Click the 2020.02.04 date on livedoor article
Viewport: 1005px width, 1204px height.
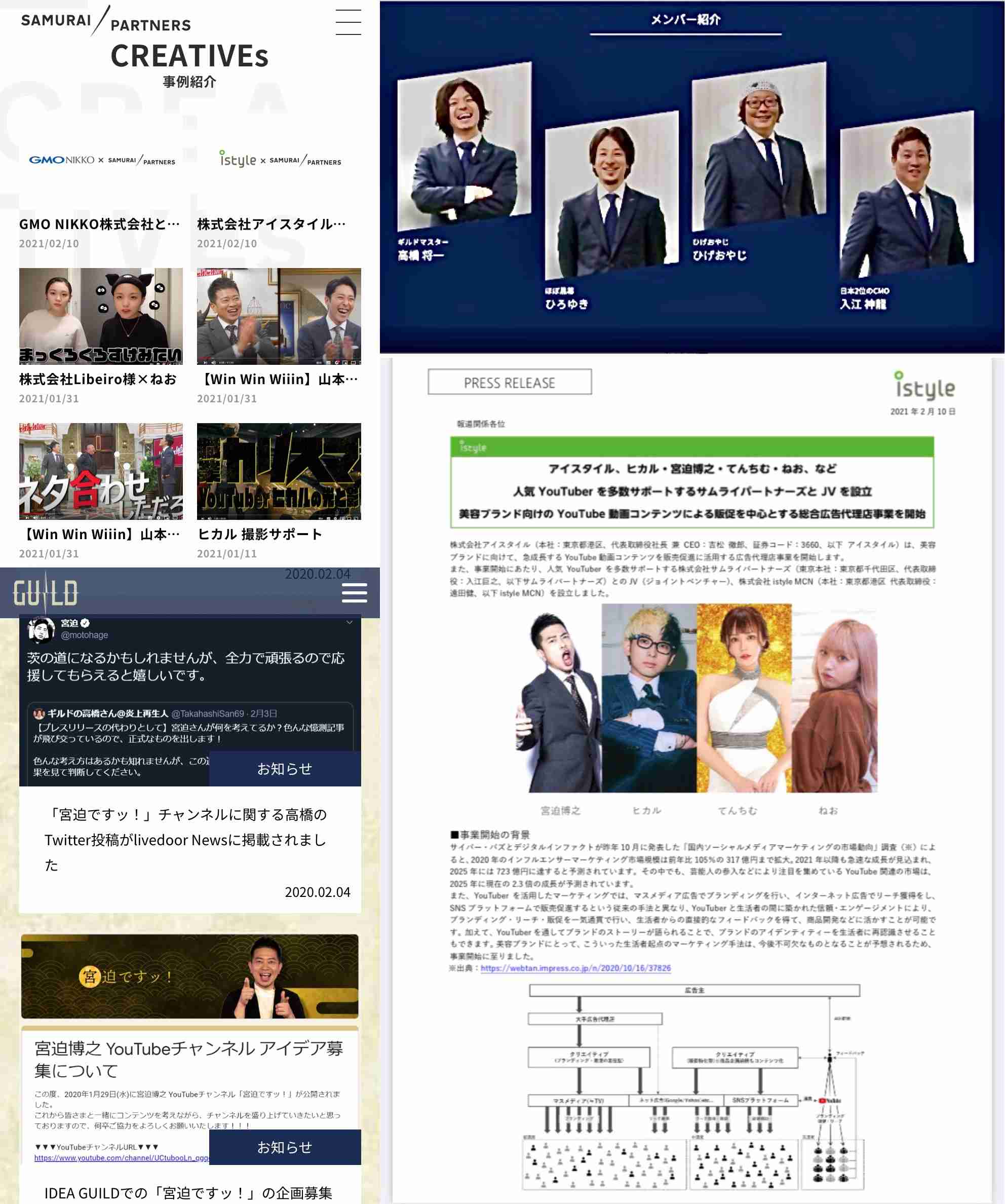(318, 892)
